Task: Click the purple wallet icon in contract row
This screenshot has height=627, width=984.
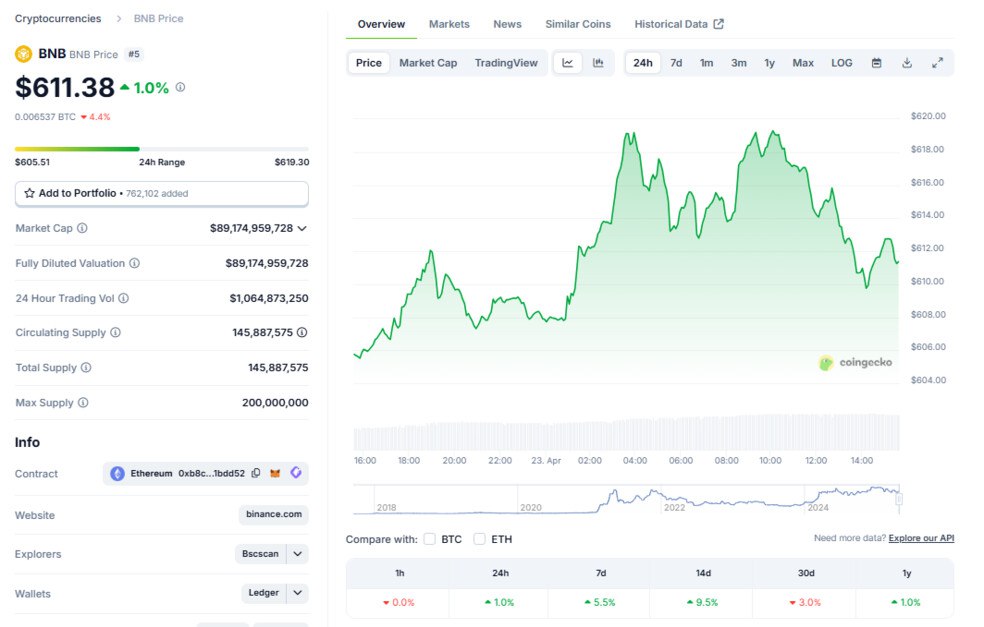Action: point(296,473)
